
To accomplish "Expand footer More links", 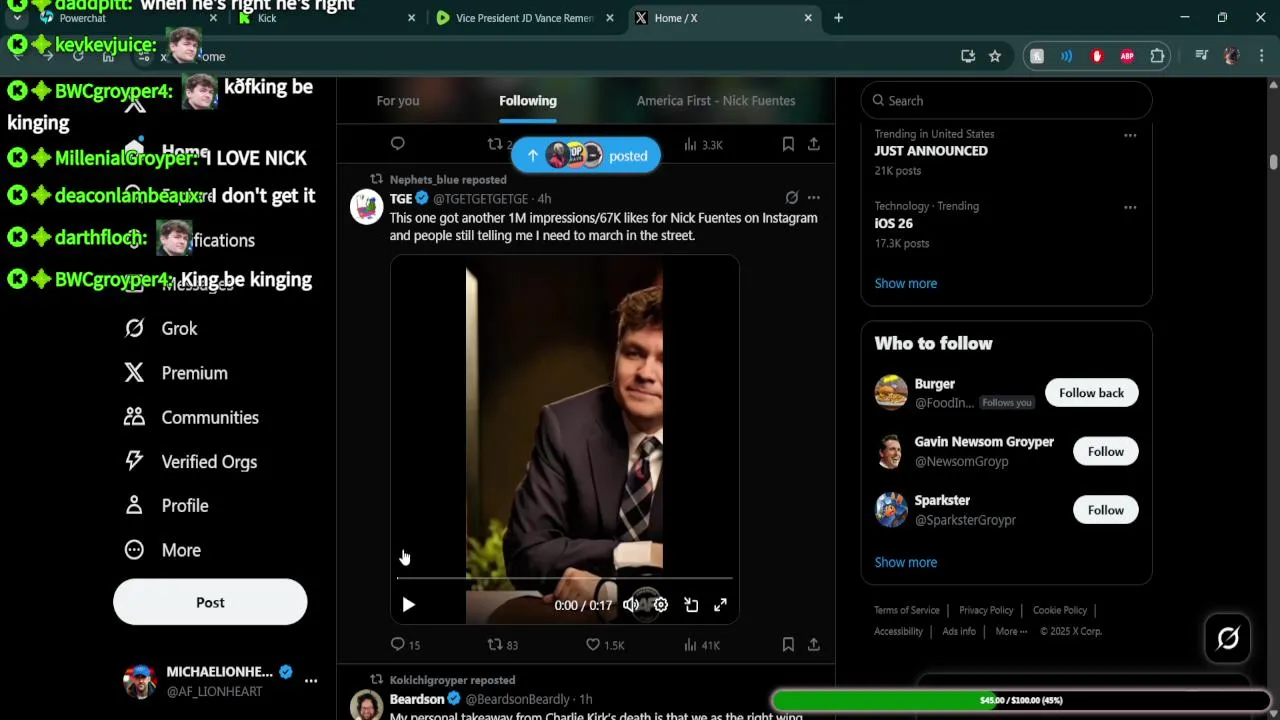I will [x=1011, y=631].
